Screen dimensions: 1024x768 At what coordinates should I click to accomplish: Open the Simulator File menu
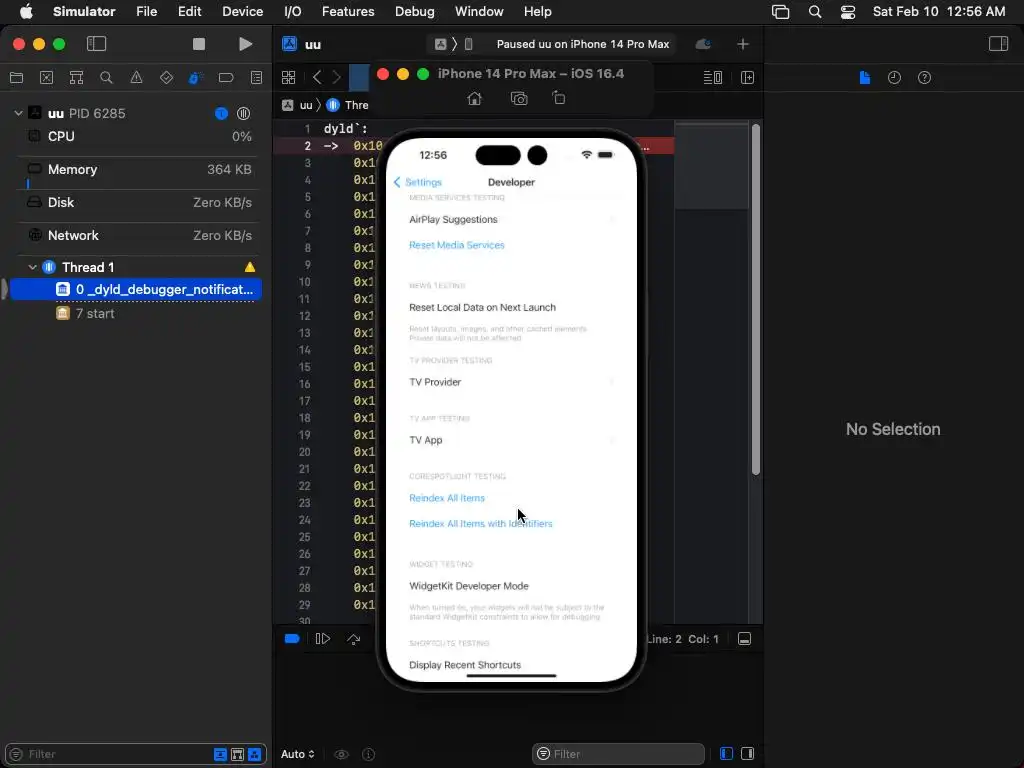tap(146, 11)
